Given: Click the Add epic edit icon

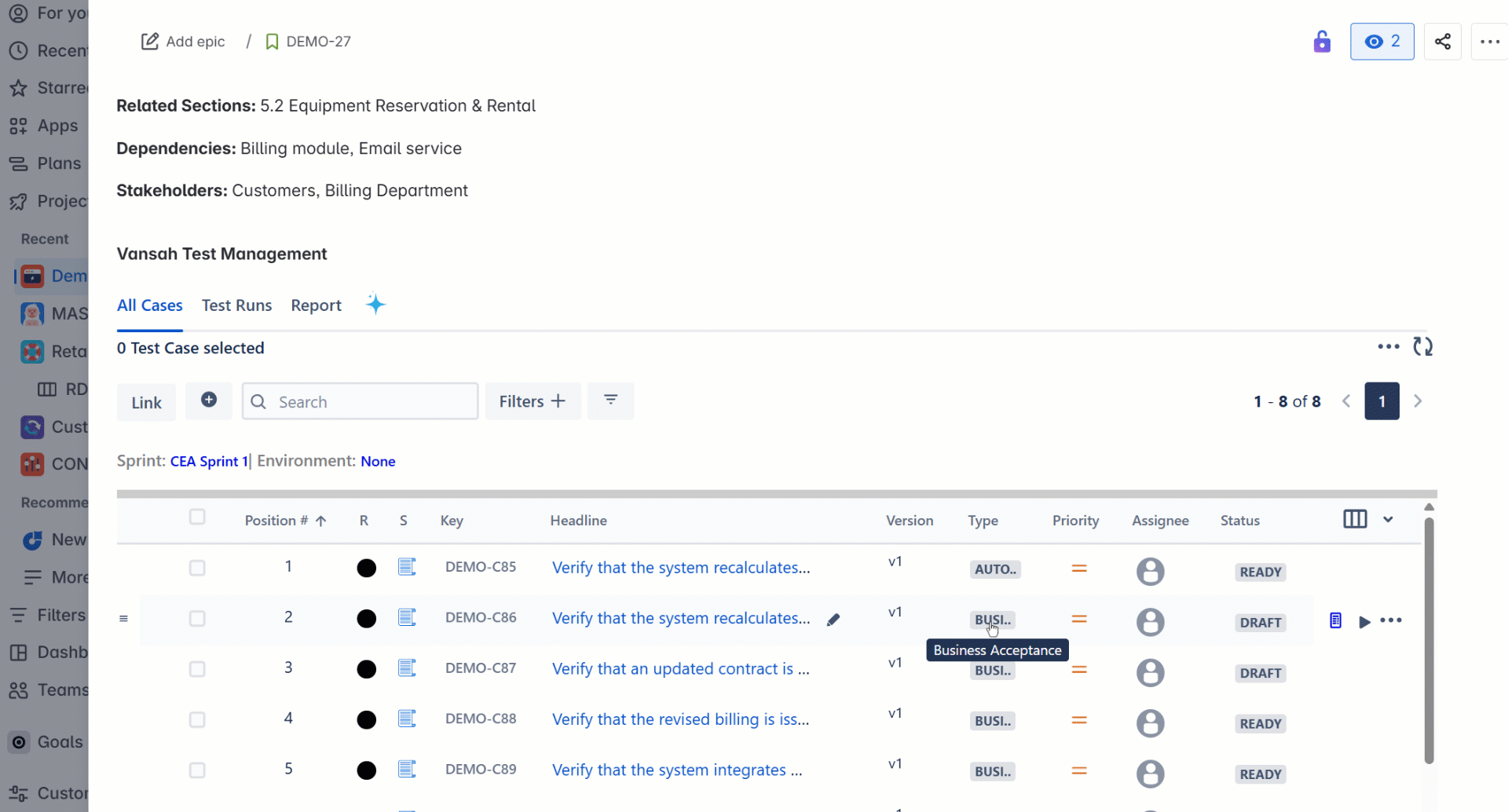Looking at the screenshot, I should tap(149, 42).
